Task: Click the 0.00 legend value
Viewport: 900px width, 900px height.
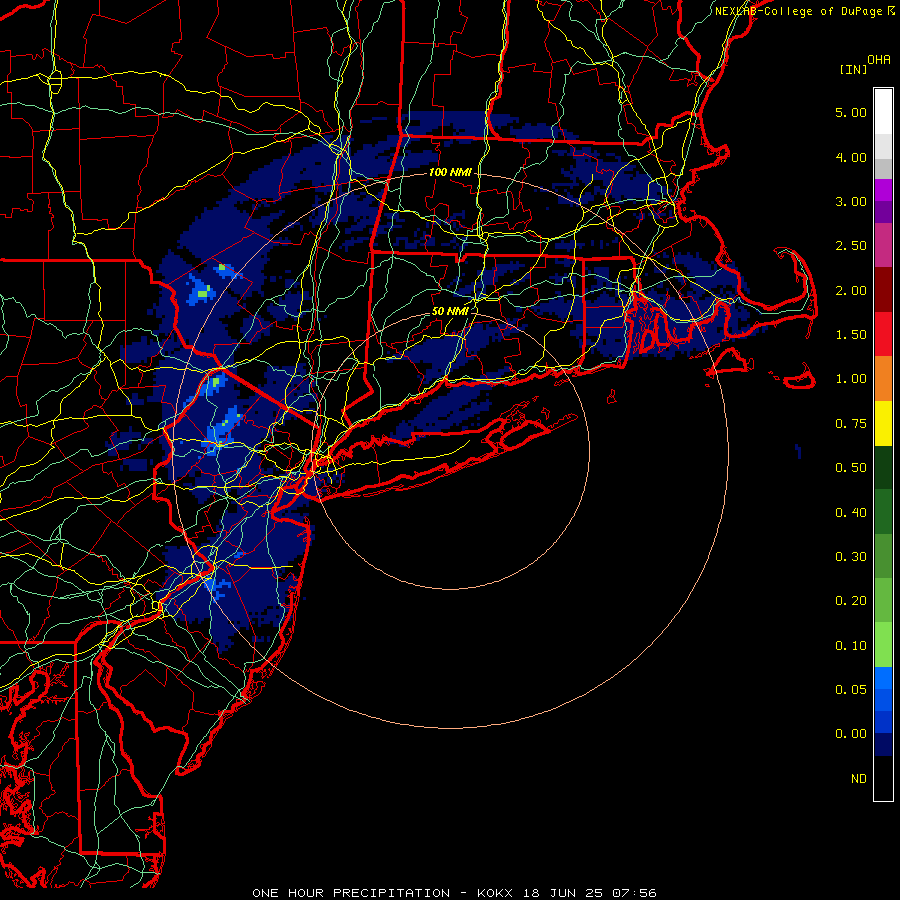Action: click(851, 734)
